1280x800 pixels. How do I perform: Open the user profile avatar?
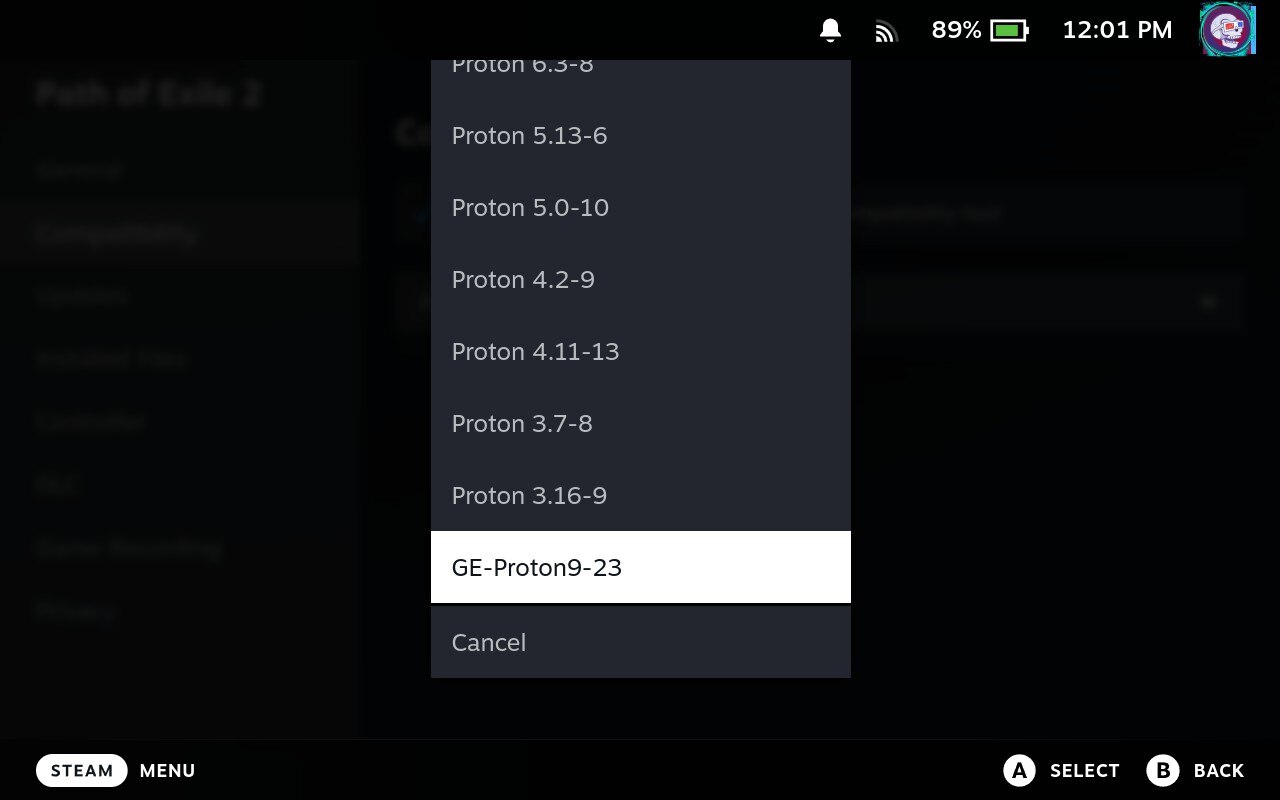coord(1227,29)
